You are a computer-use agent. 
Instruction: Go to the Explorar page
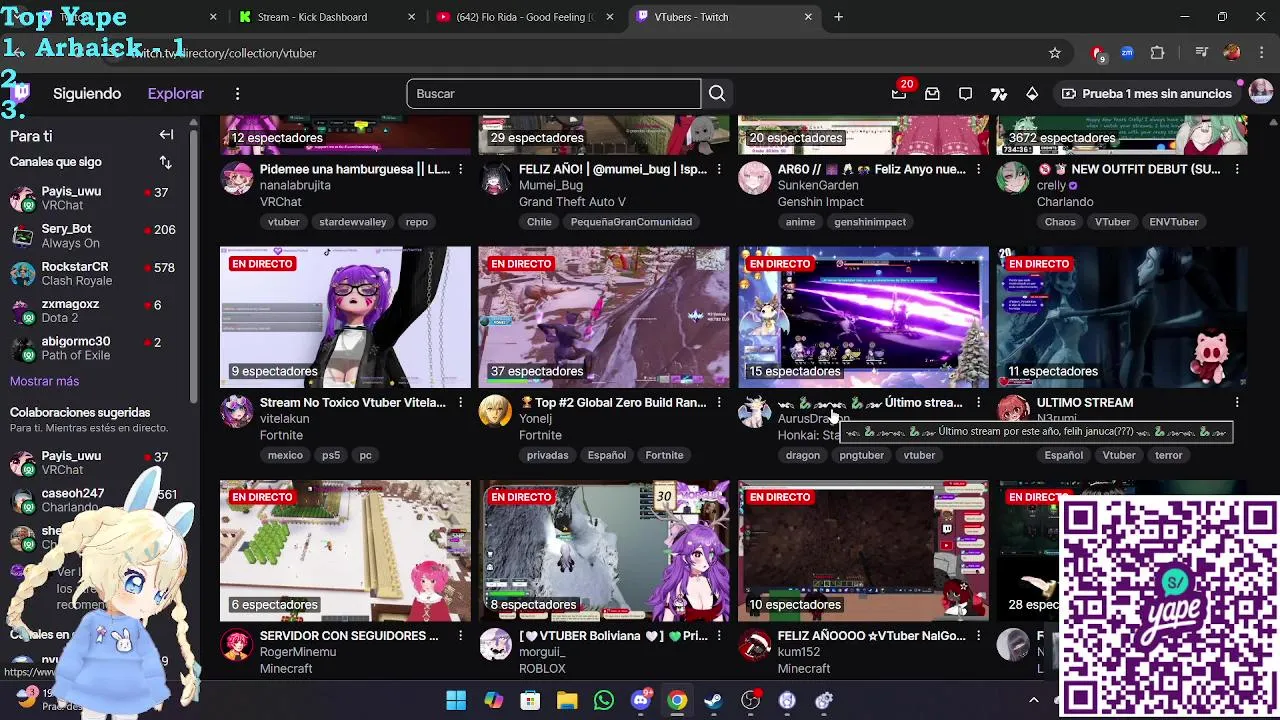(175, 94)
